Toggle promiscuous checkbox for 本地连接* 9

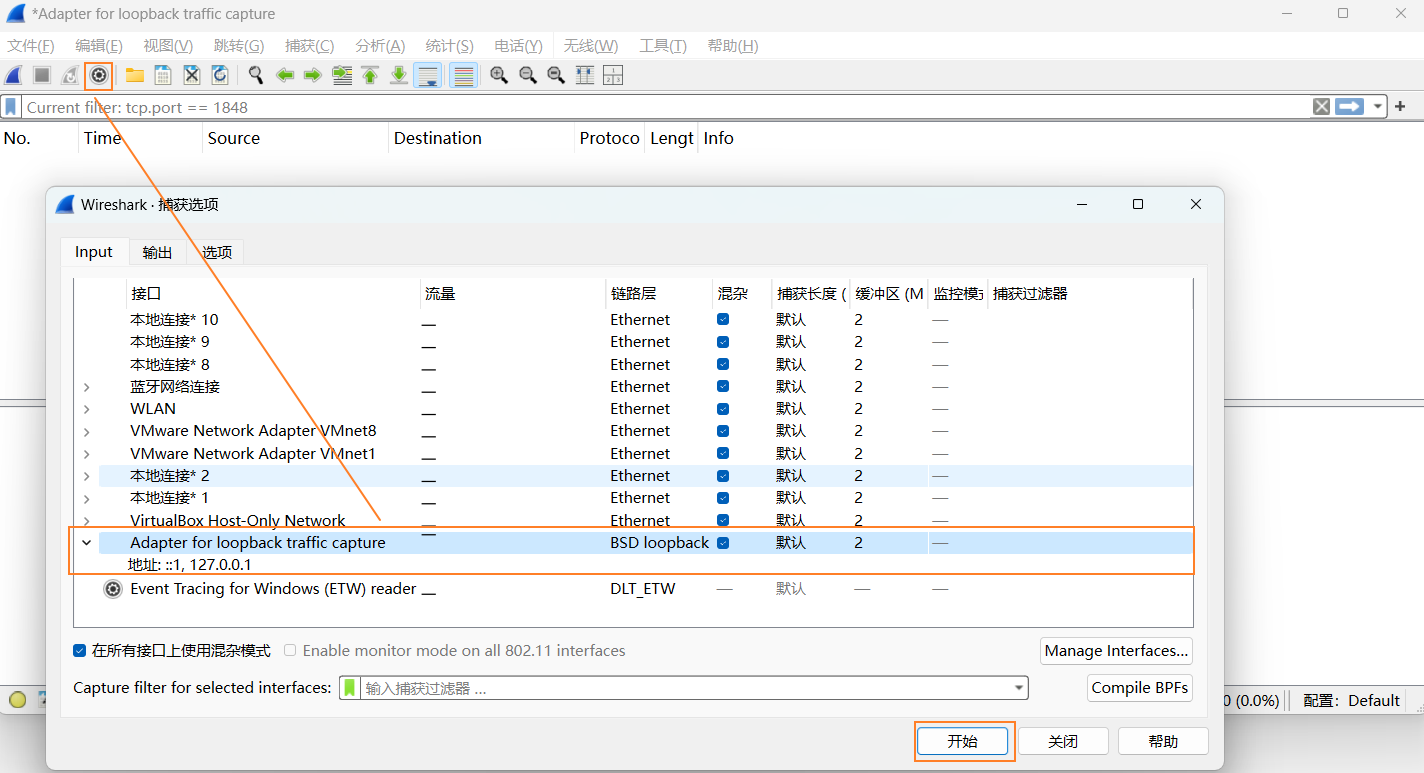(723, 342)
